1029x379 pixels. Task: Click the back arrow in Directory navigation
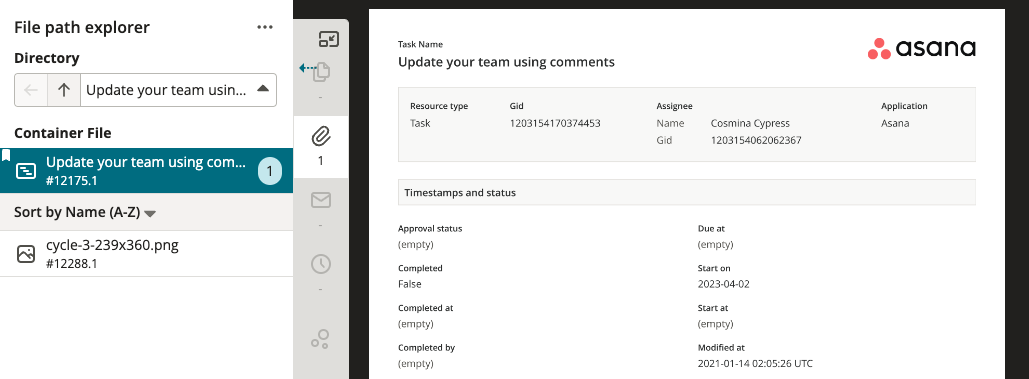tap(31, 90)
